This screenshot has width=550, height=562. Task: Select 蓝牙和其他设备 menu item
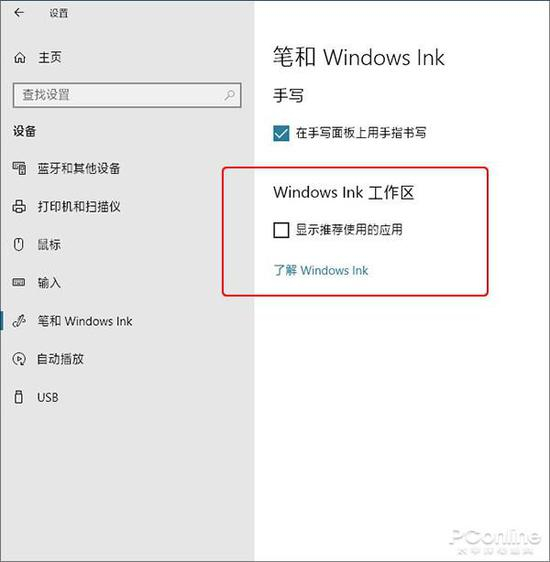[x=79, y=168]
